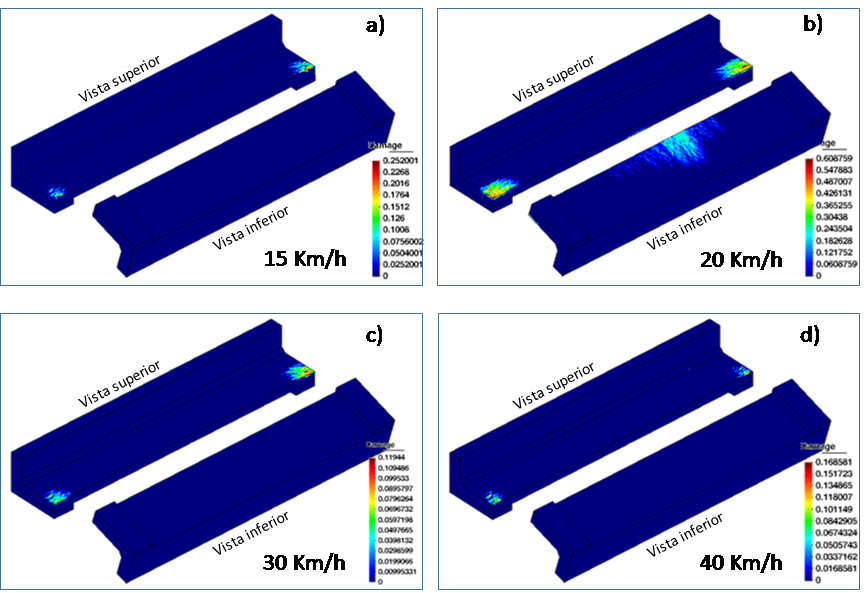Click the color scale bar in the bottom-left panel
Viewport: 866px width, 593px height.
click(x=374, y=519)
